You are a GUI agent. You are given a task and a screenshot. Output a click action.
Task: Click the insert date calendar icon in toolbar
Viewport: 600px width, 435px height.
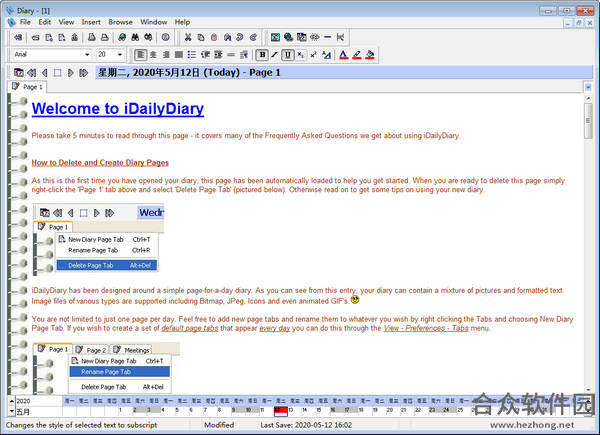[x=302, y=37]
